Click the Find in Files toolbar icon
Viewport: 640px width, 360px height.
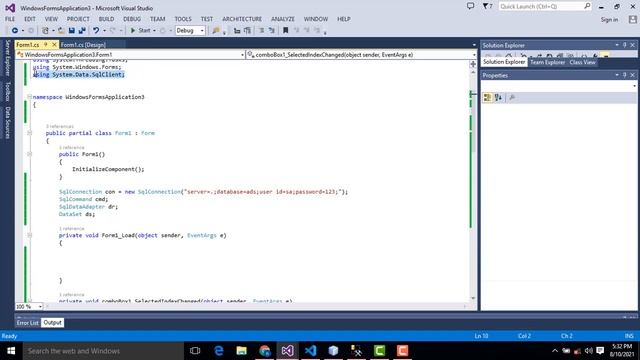[x=216, y=31]
